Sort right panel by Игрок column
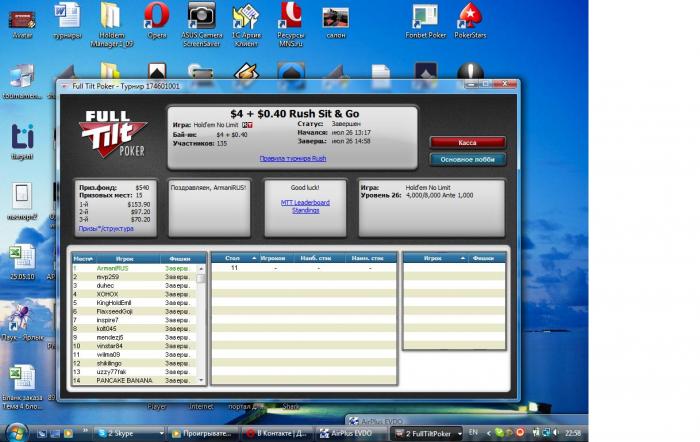The width and height of the screenshot is (700, 442). [x=432, y=258]
